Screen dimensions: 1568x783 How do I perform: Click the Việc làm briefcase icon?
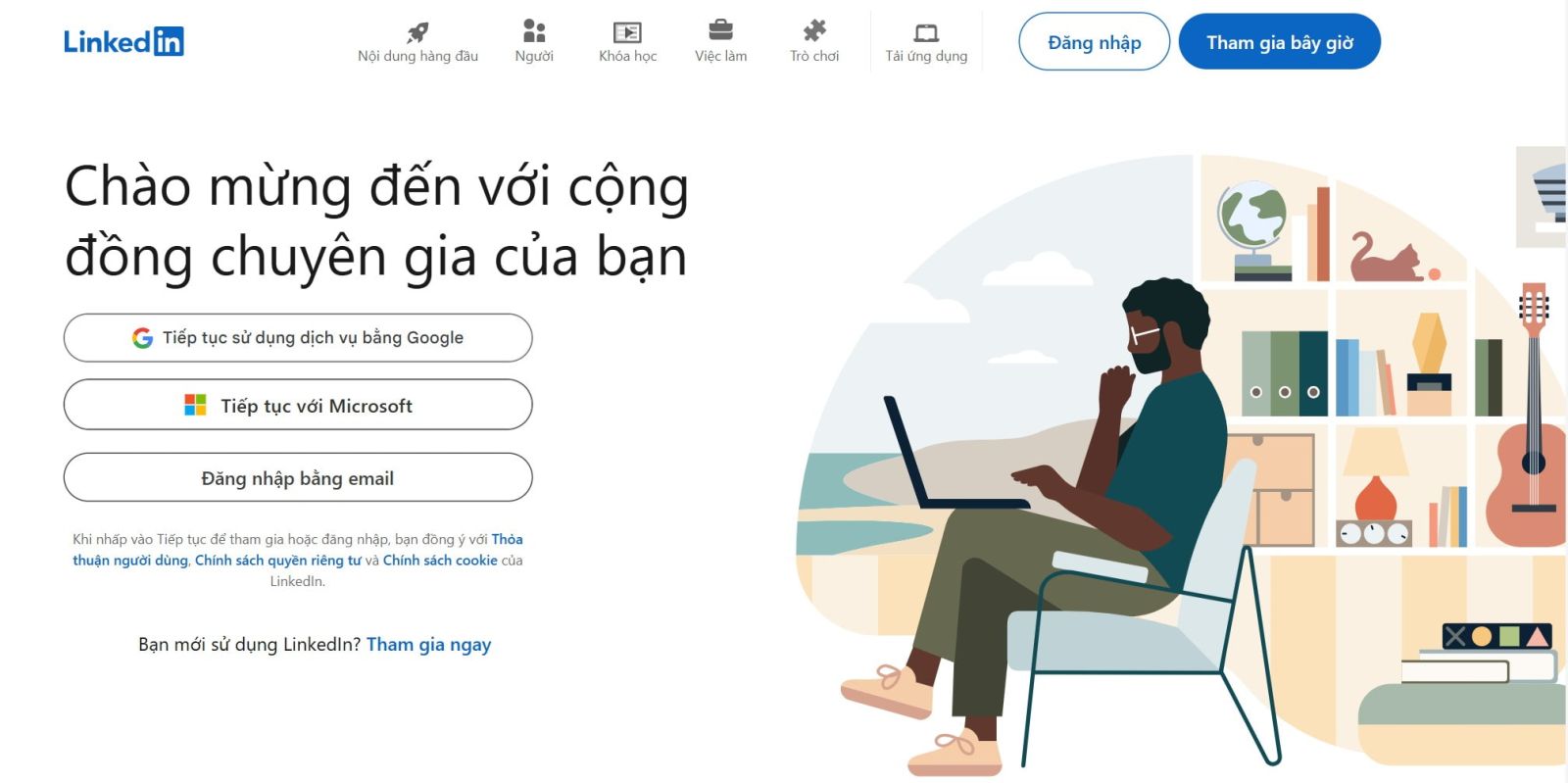(x=720, y=30)
